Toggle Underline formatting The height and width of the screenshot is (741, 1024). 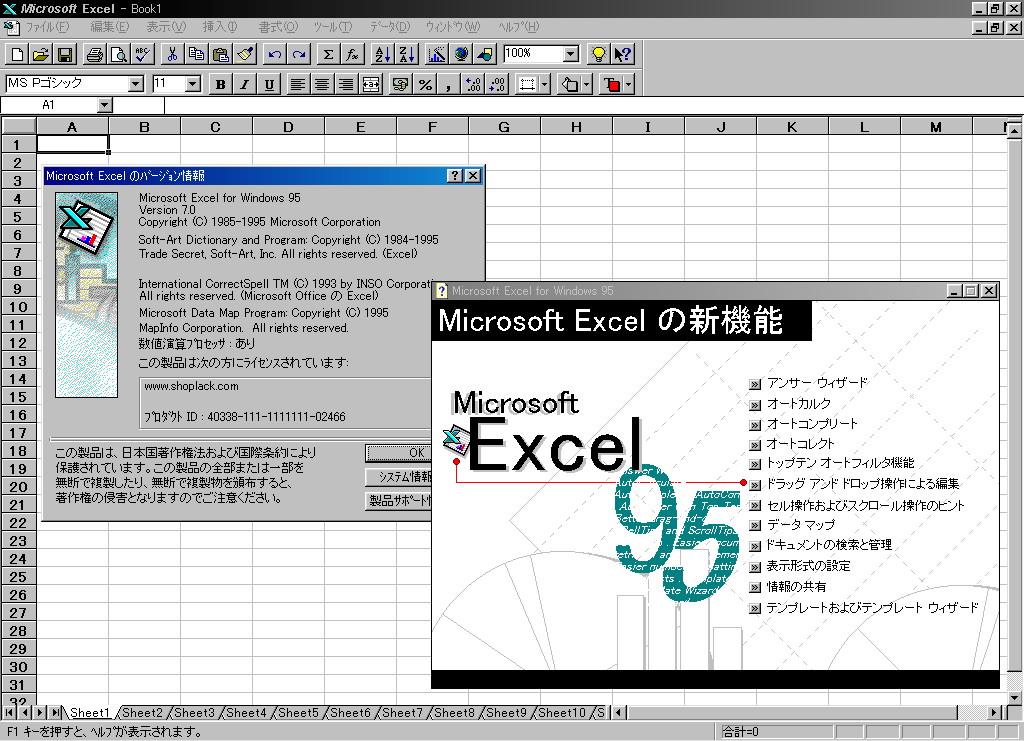tap(269, 84)
